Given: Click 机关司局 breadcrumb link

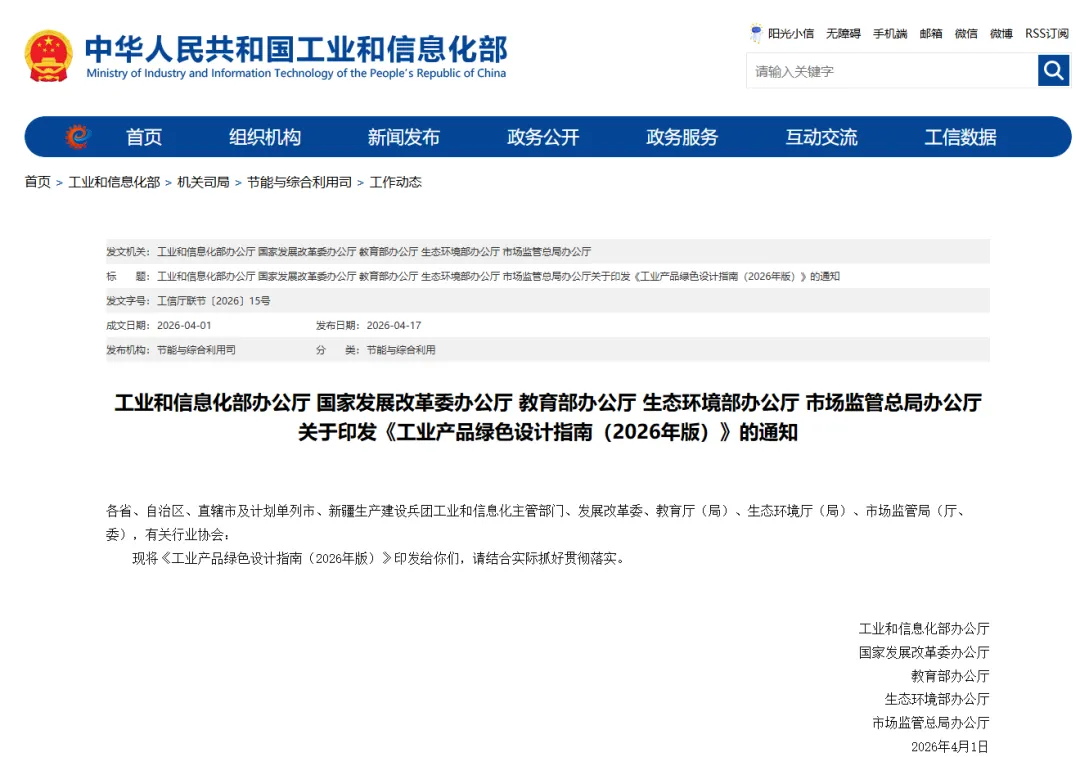Looking at the screenshot, I should [x=203, y=182].
